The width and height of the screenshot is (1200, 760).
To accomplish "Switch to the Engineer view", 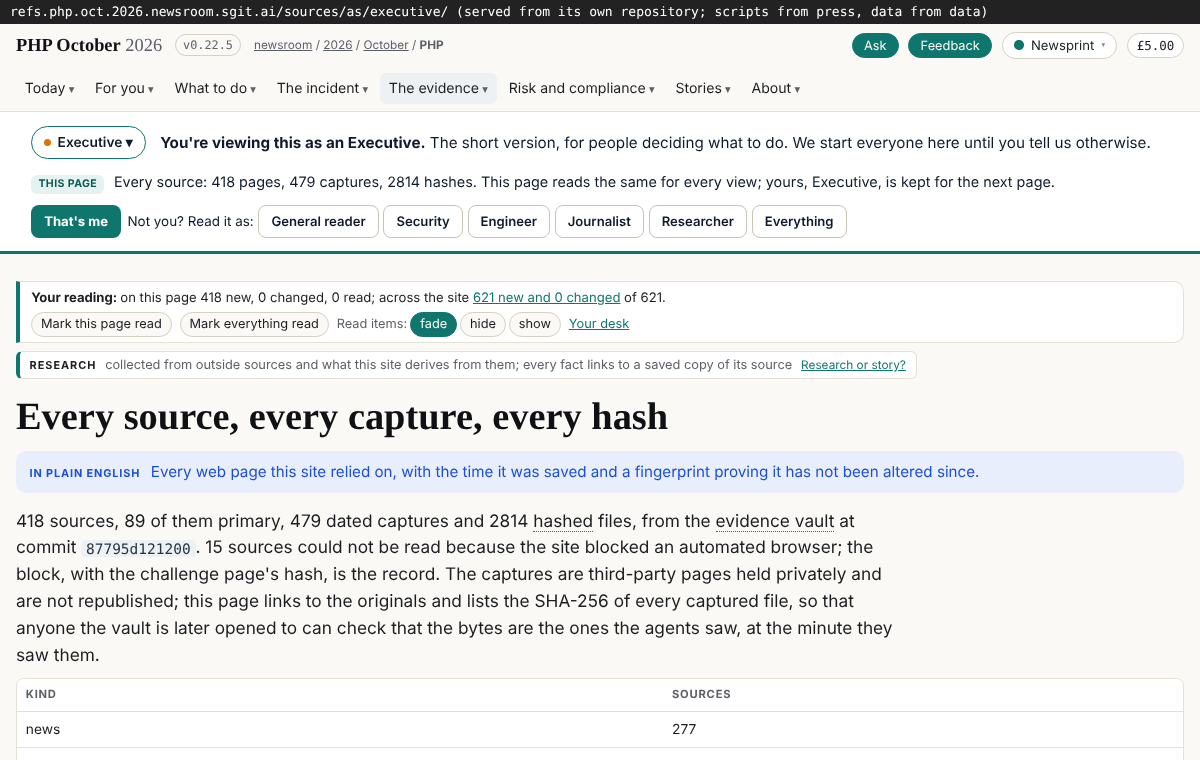I will click(x=508, y=221).
